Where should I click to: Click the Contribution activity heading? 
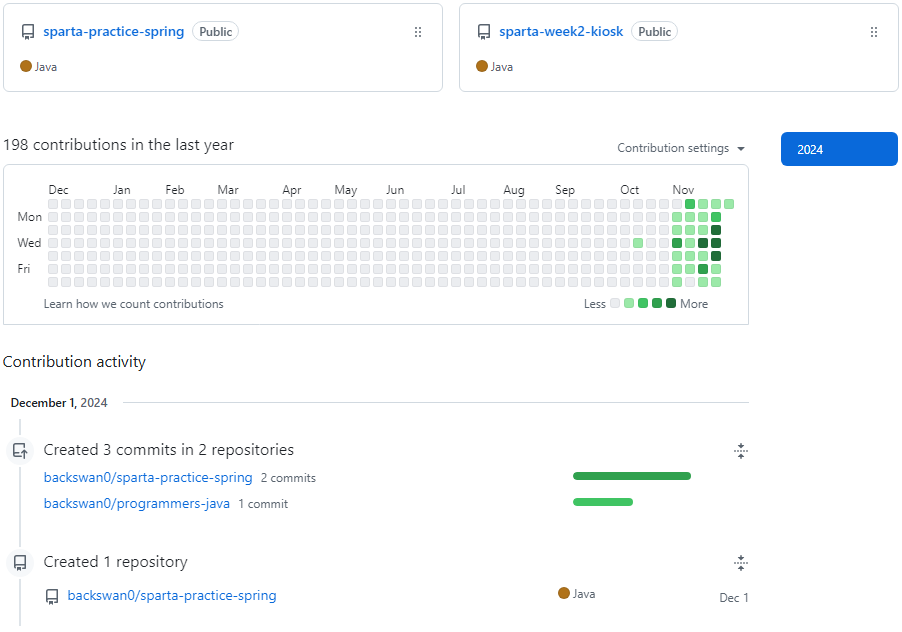click(74, 362)
